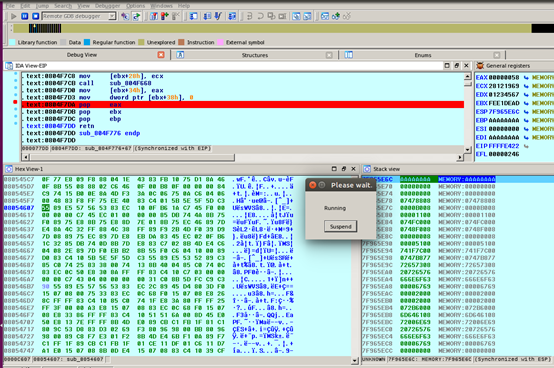Close the Enums tab

(497, 55)
